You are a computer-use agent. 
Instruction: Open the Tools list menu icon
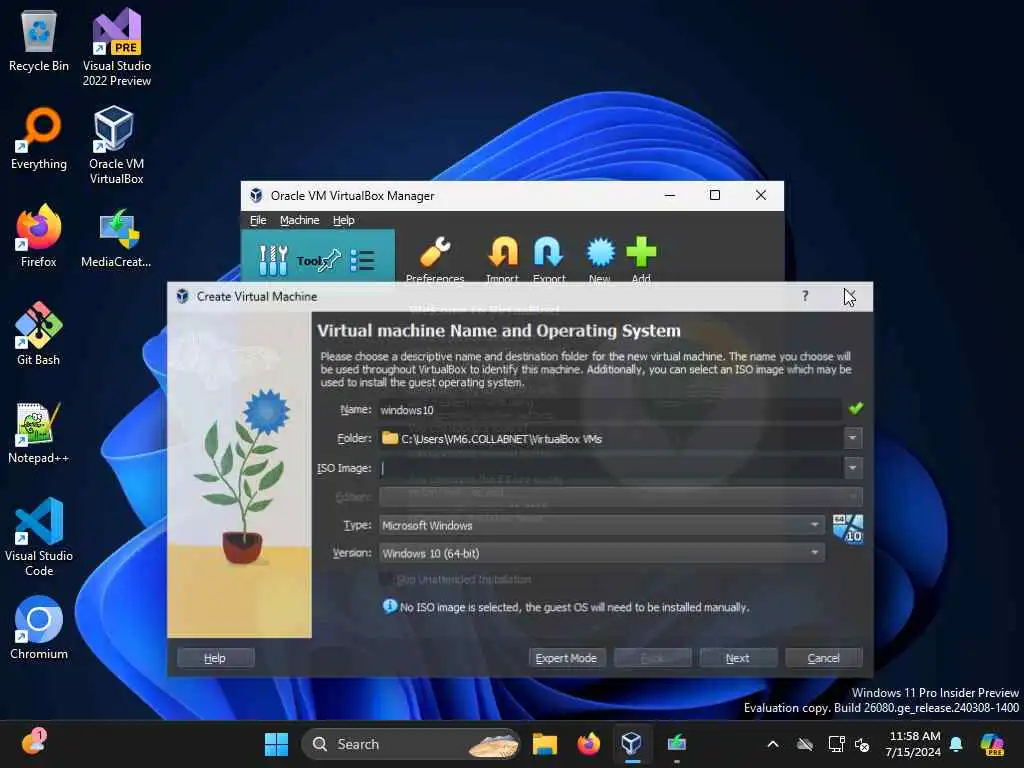[x=362, y=260]
